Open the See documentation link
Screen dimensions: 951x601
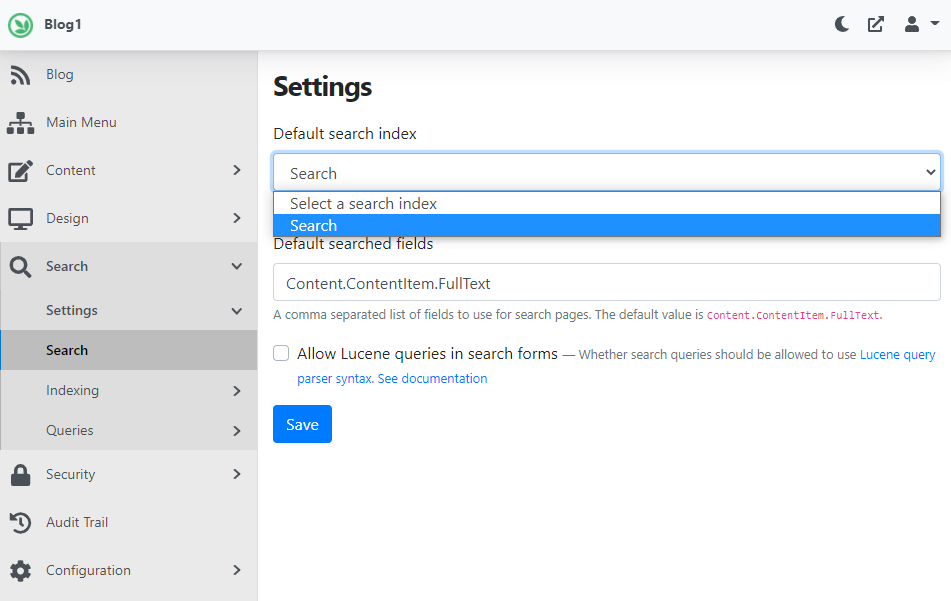432,378
